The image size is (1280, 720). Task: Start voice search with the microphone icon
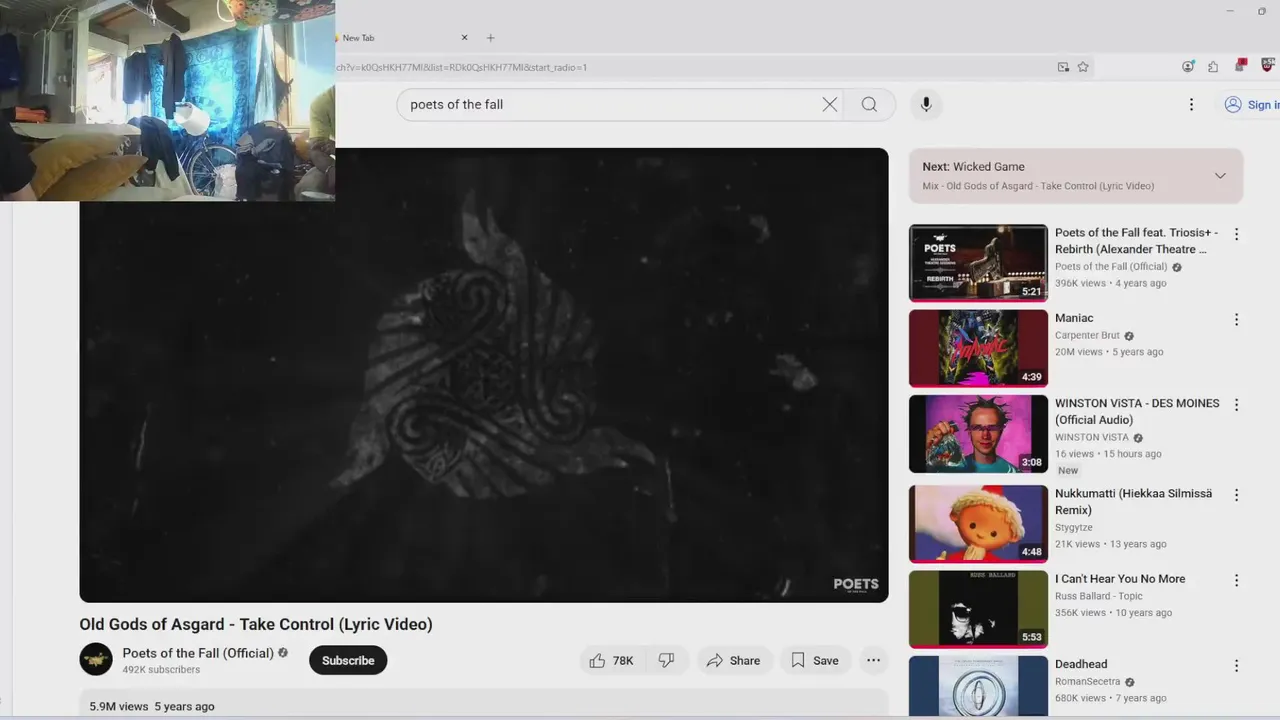pos(926,104)
